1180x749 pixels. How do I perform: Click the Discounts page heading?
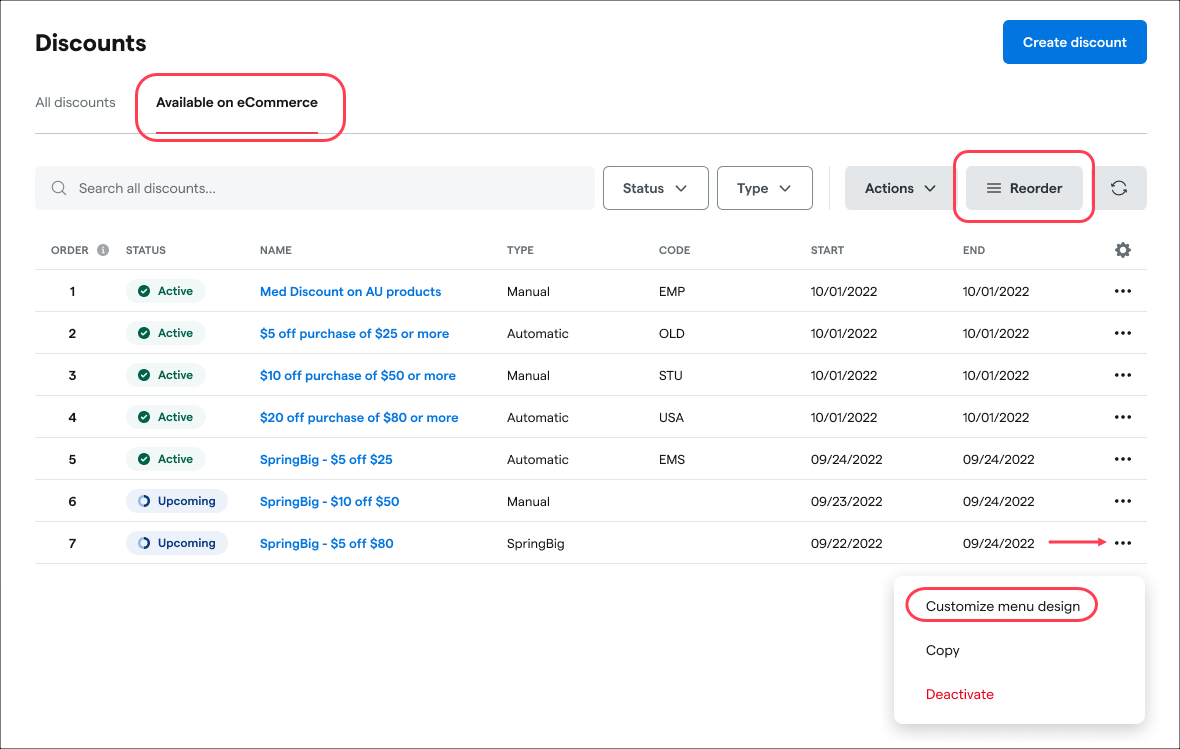pyautogui.click(x=91, y=43)
